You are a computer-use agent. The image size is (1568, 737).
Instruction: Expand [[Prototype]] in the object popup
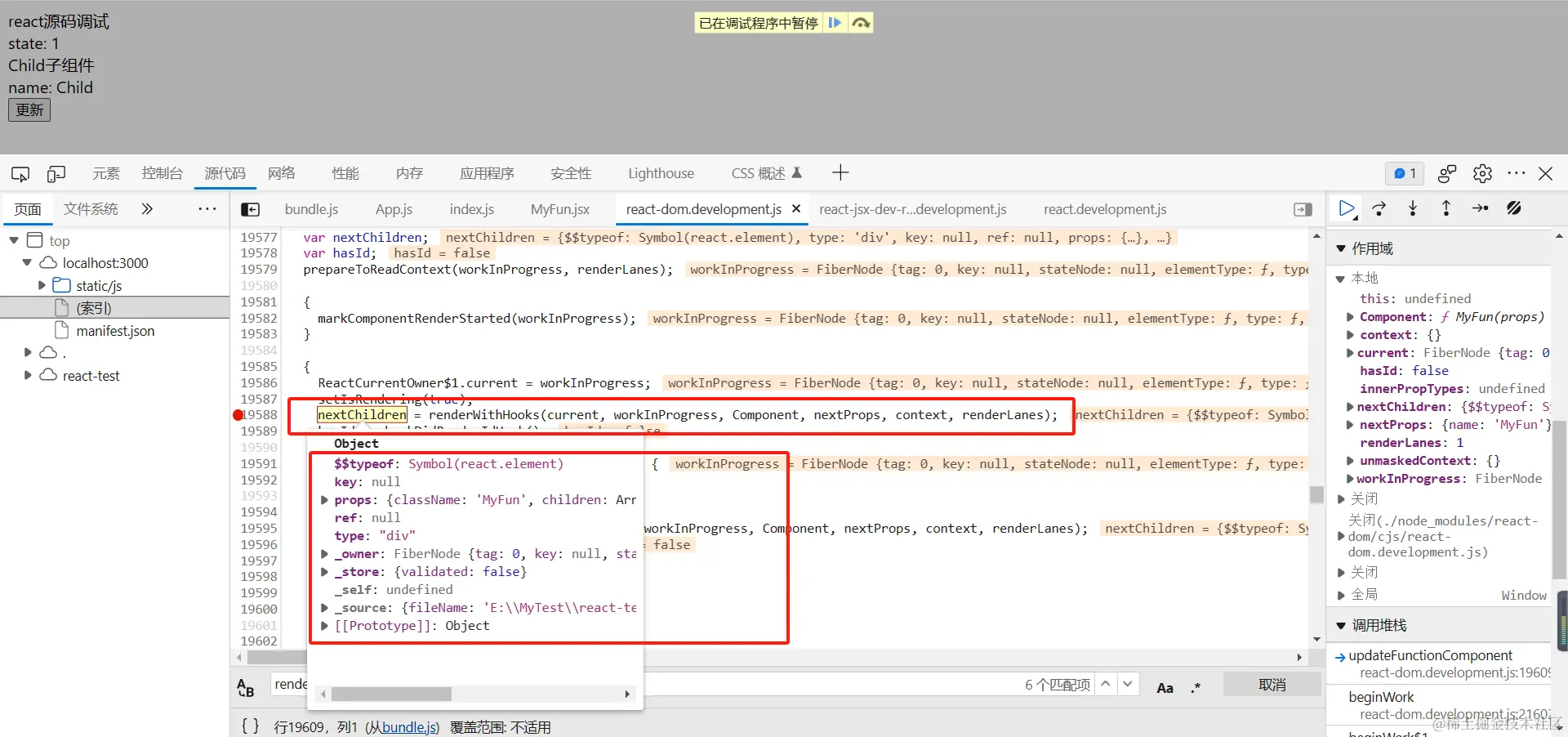coord(324,626)
